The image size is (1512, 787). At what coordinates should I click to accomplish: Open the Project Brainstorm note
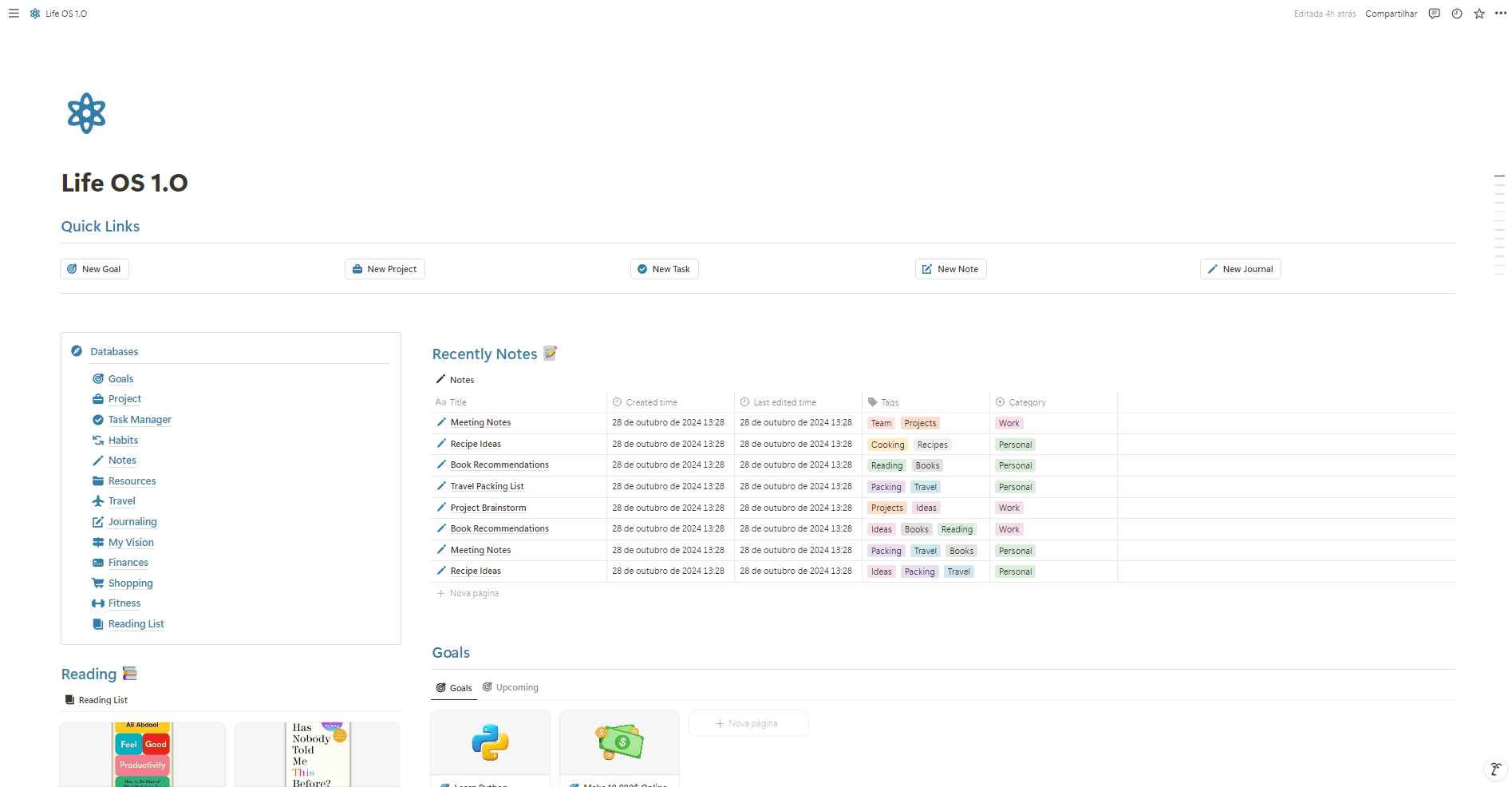click(488, 508)
